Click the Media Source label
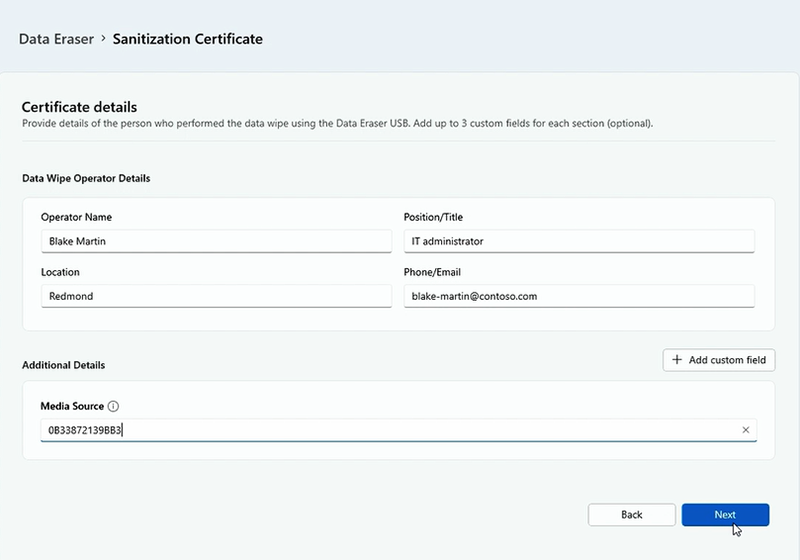Viewport: 800px width, 560px height. pos(72,407)
